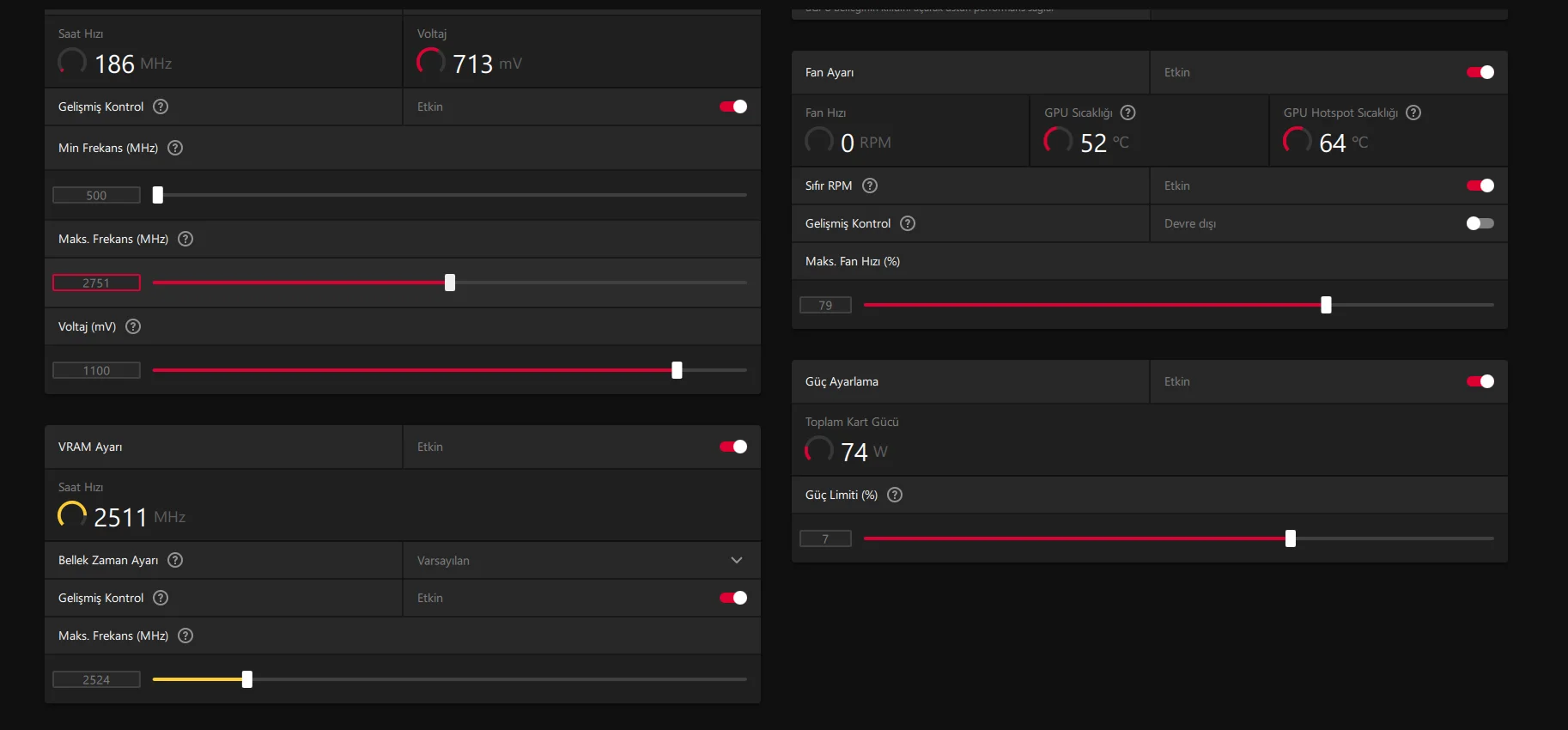Click the VRAM Maks. Frekans 2524 field

tap(96, 679)
